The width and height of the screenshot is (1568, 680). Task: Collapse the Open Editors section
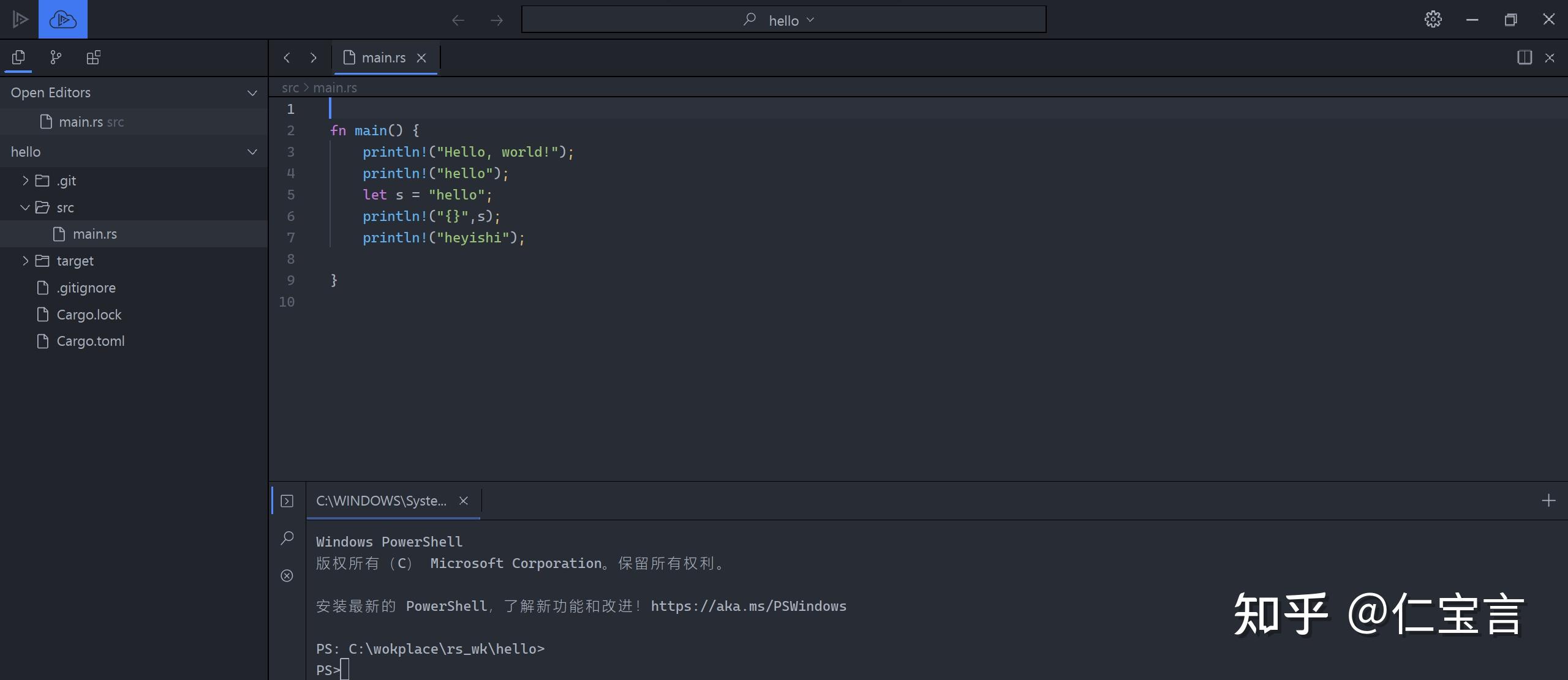(x=252, y=93)
